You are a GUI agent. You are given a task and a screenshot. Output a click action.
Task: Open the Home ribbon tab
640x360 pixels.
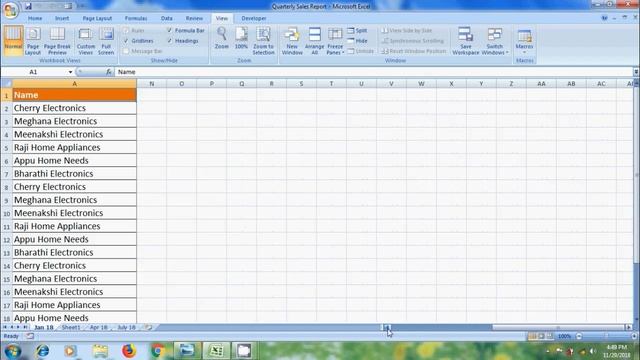pyautogui.click(x=35, y=18)
